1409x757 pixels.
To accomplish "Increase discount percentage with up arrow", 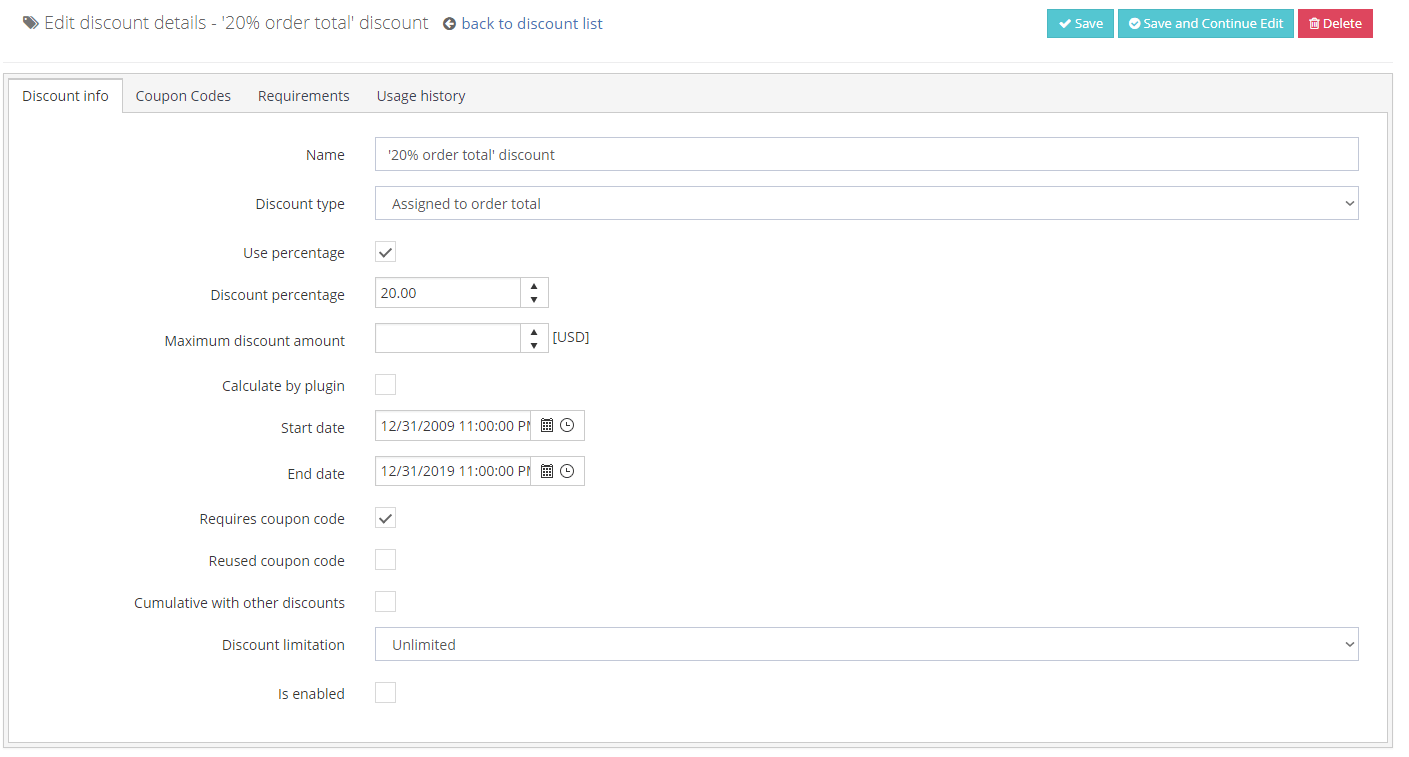I will click(534, 286).
